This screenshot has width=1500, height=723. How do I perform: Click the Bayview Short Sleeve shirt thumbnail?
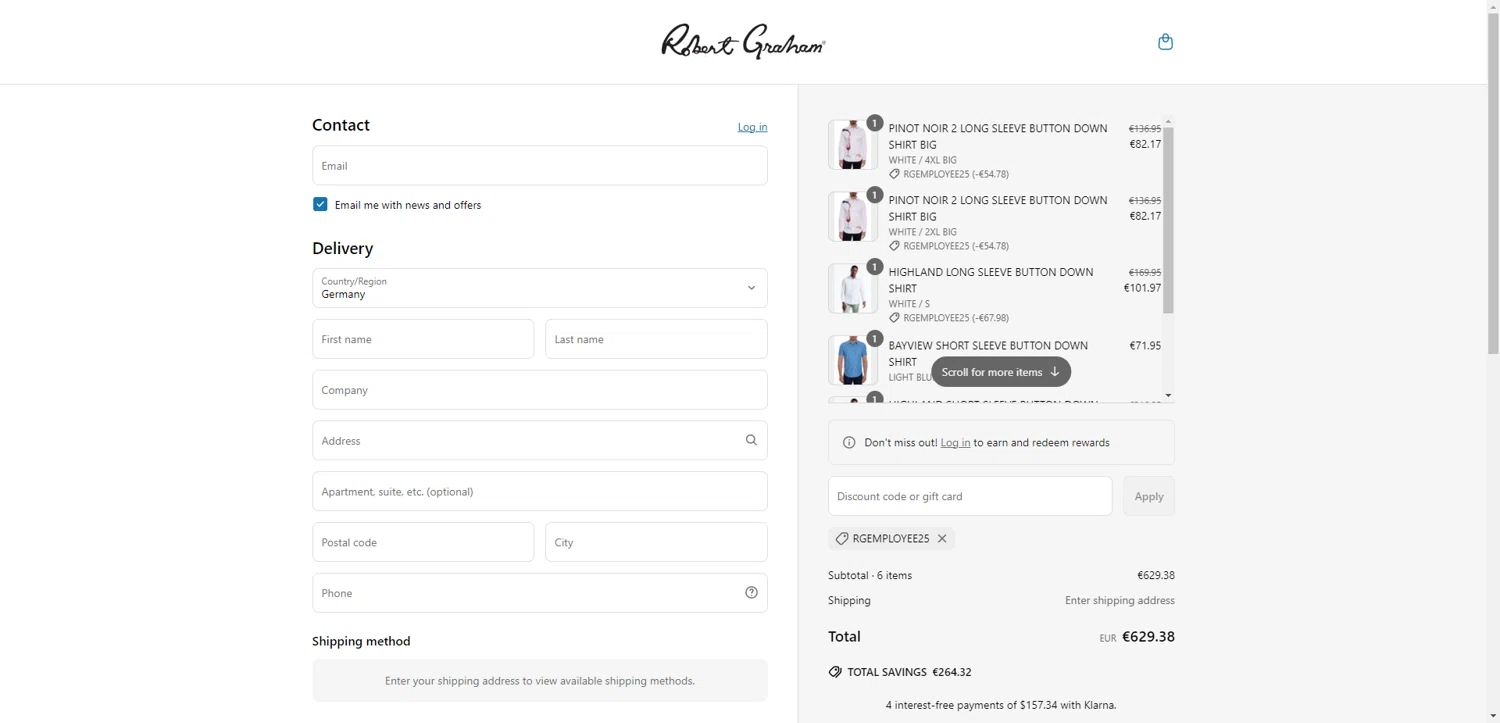pyautogui.click(x=852, y=361)
